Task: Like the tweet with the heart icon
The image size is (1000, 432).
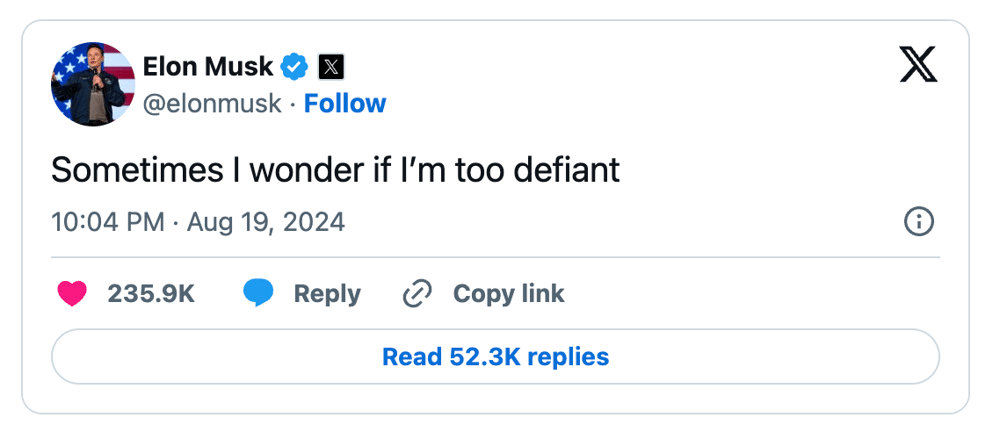Action: click(x=72, y=294)
